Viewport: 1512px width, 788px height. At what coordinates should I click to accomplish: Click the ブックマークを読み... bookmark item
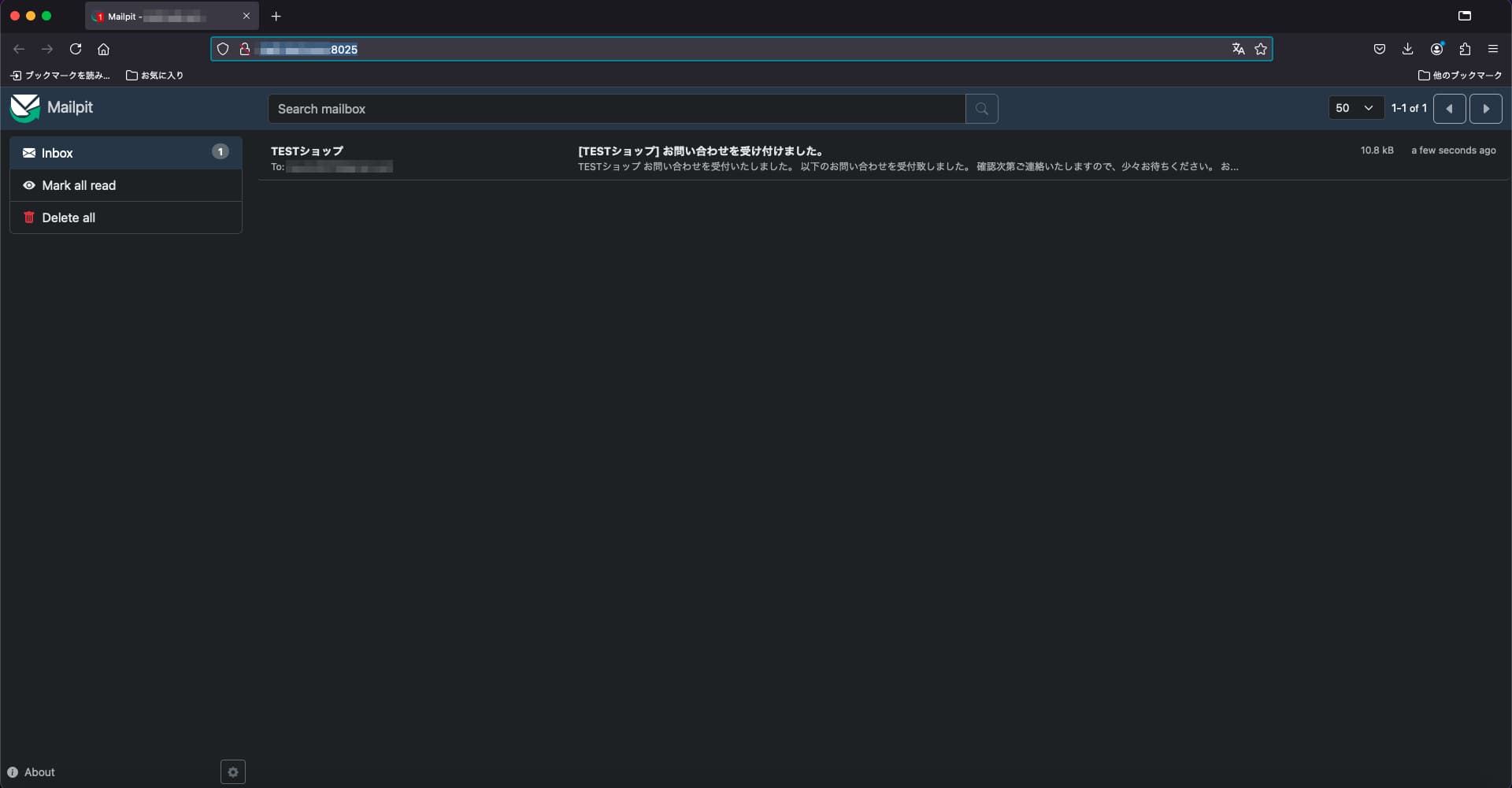[60, 76]
